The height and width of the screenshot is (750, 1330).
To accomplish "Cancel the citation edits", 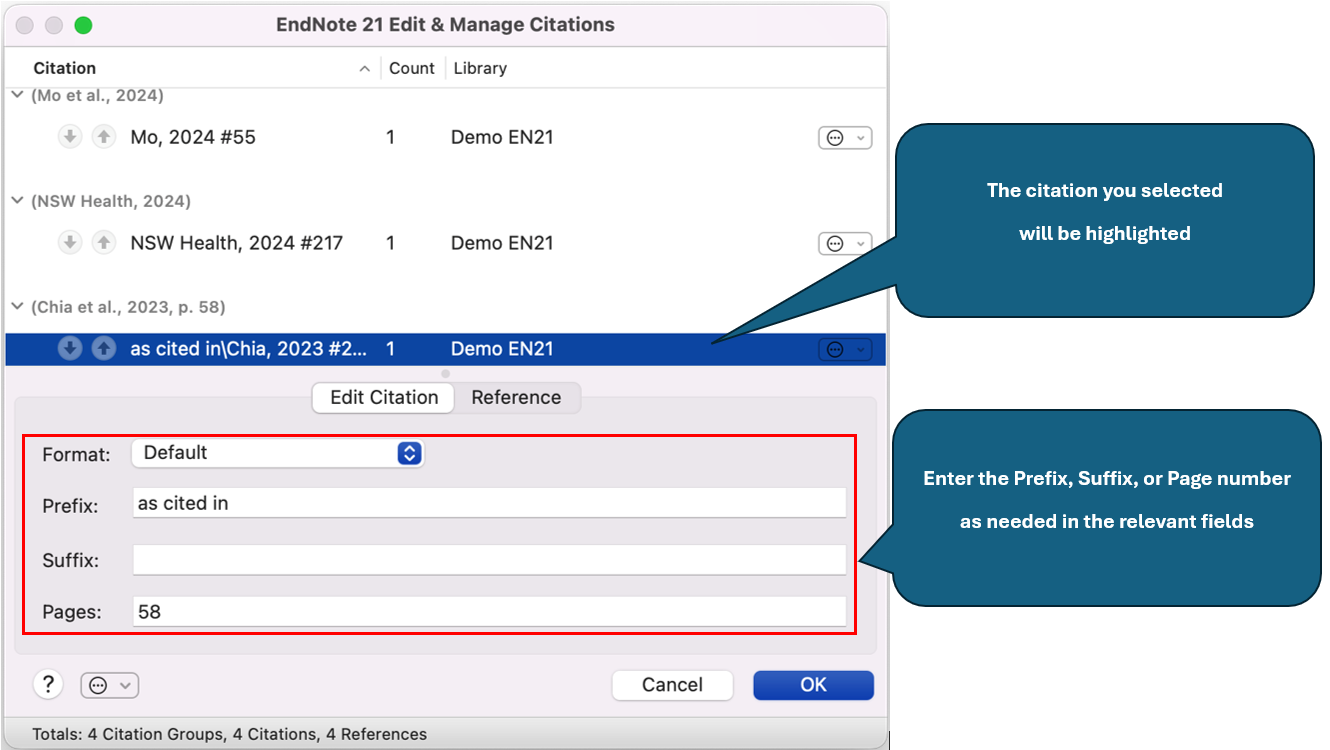I will pyautogui.click(x=672, y=684).
